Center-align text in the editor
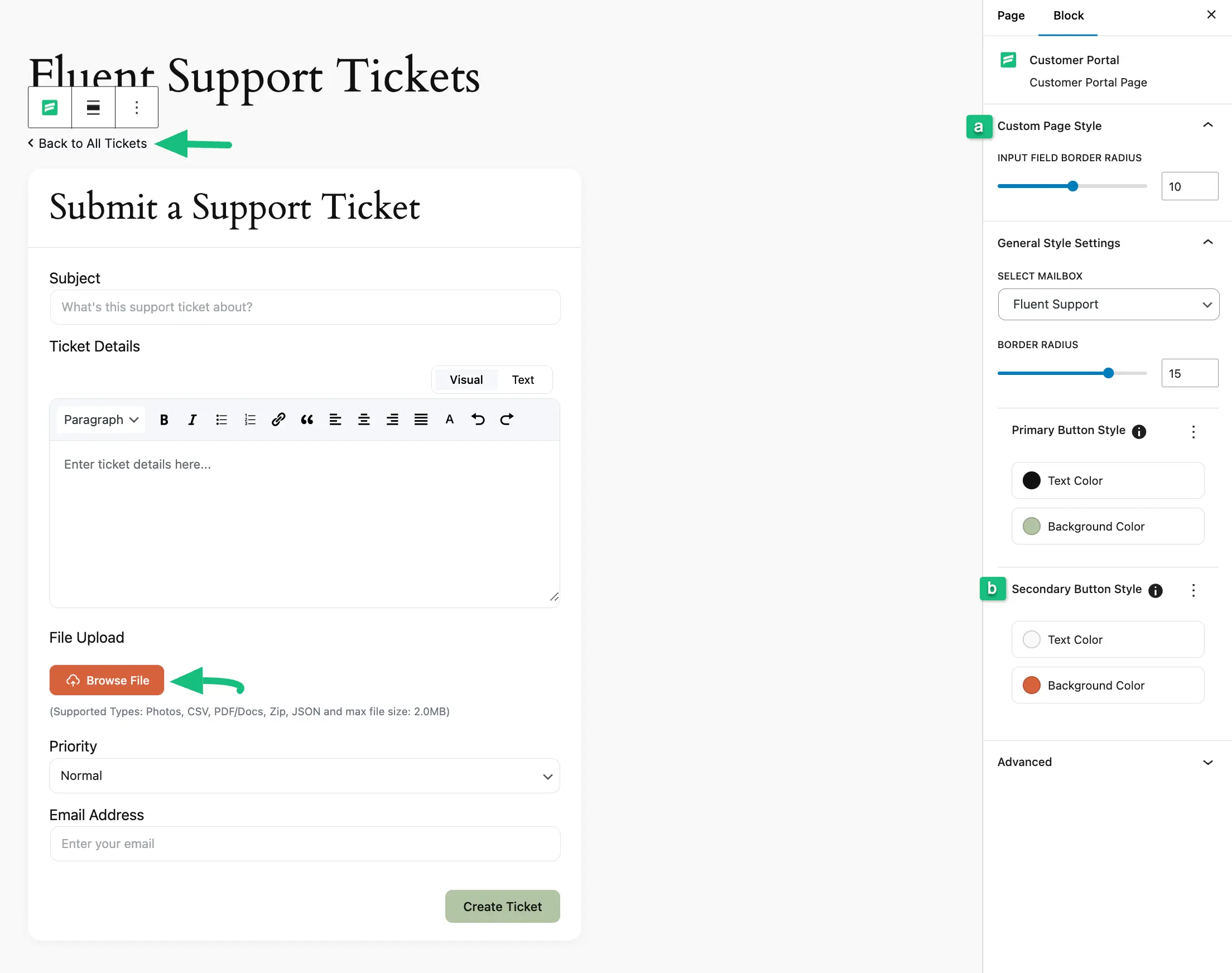This screenshot has height=973, width=1232. tap(364, 420)
